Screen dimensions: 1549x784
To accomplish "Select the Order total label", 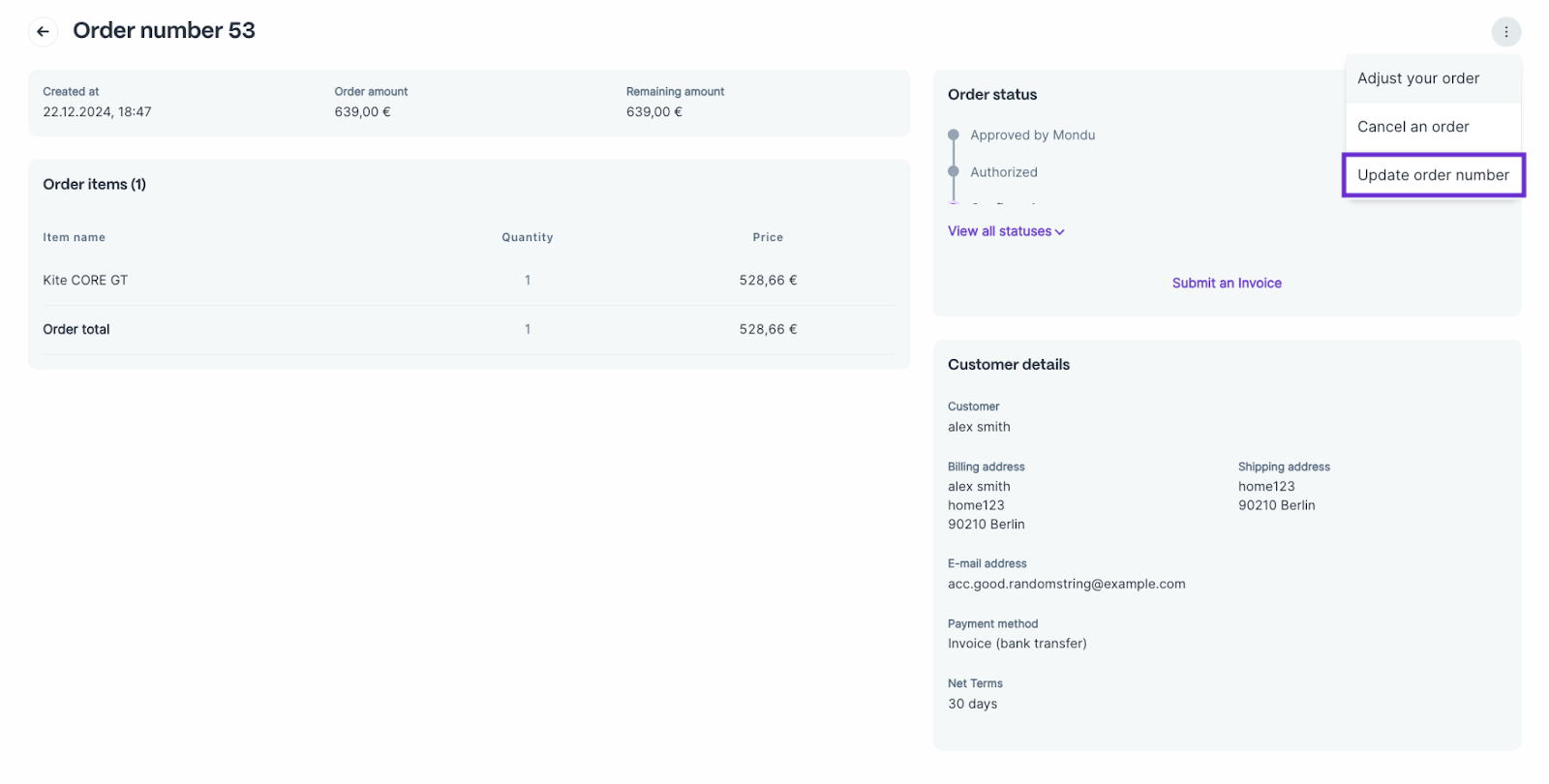I will (76, 330).
